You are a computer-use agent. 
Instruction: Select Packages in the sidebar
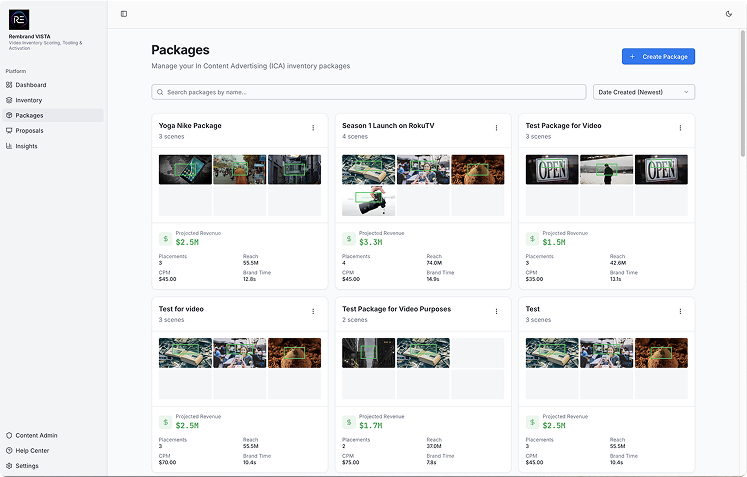point(53,115)
